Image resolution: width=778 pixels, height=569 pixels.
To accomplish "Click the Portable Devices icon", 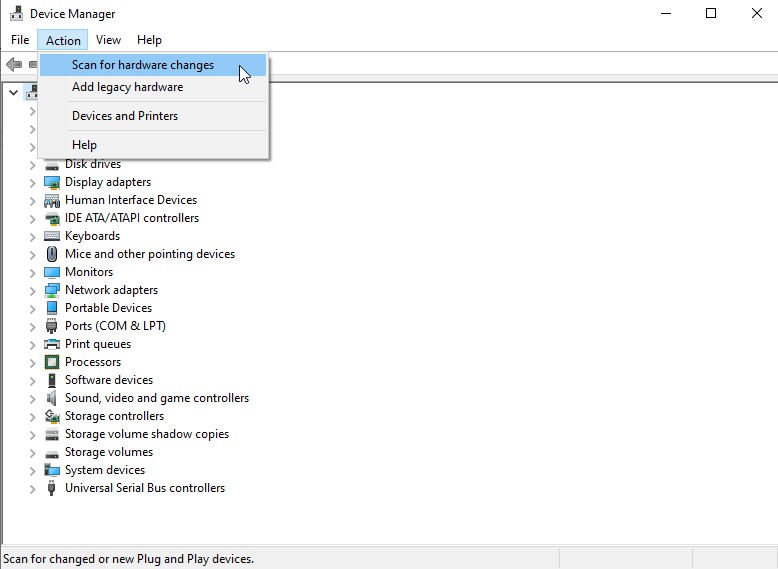I will [x=52, y=308].
